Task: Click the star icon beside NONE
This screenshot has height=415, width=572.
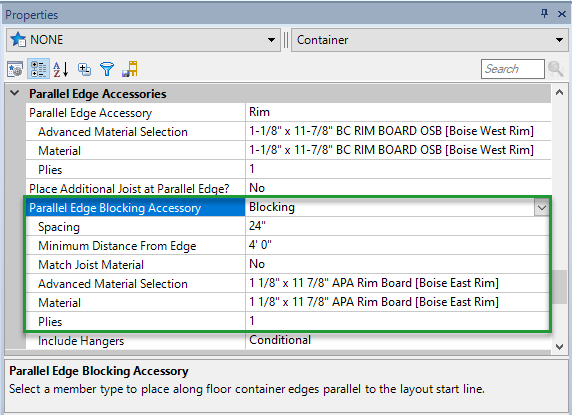Action: 18,39
